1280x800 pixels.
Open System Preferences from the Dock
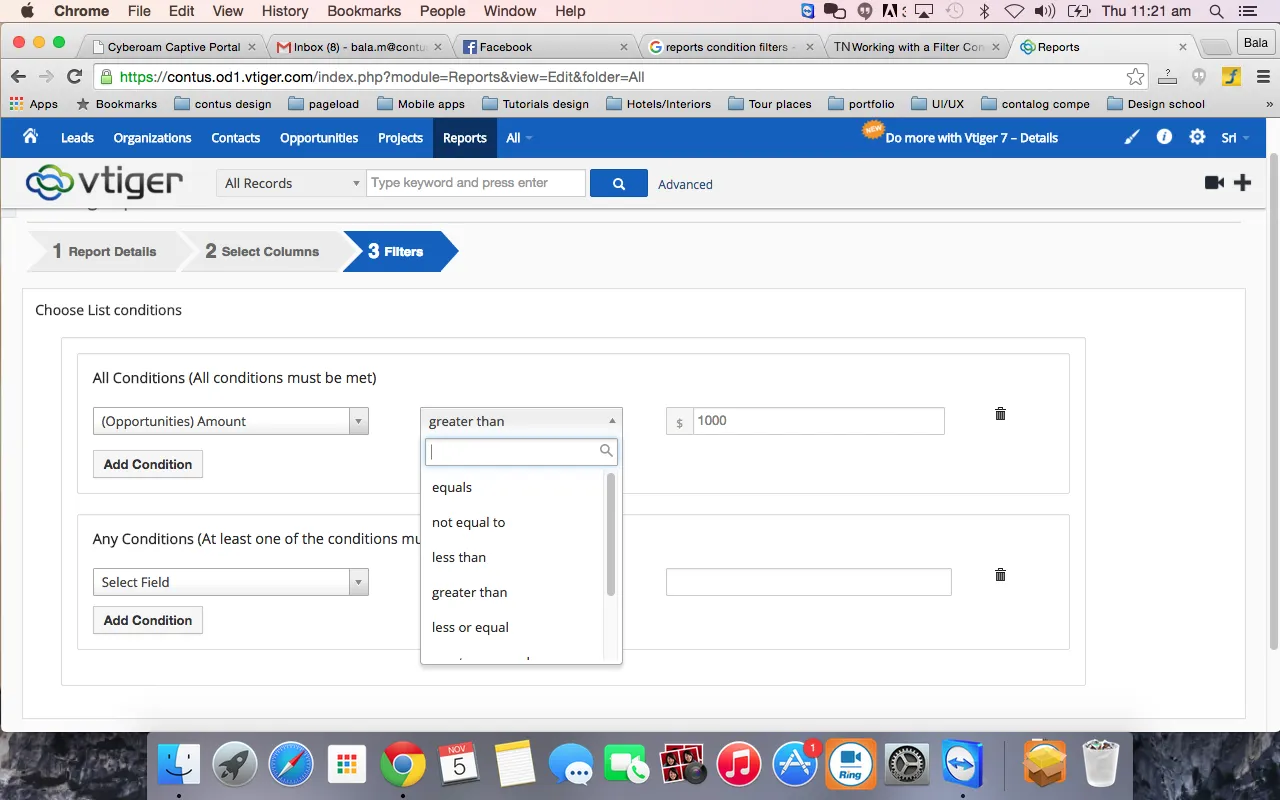point(907,766)
